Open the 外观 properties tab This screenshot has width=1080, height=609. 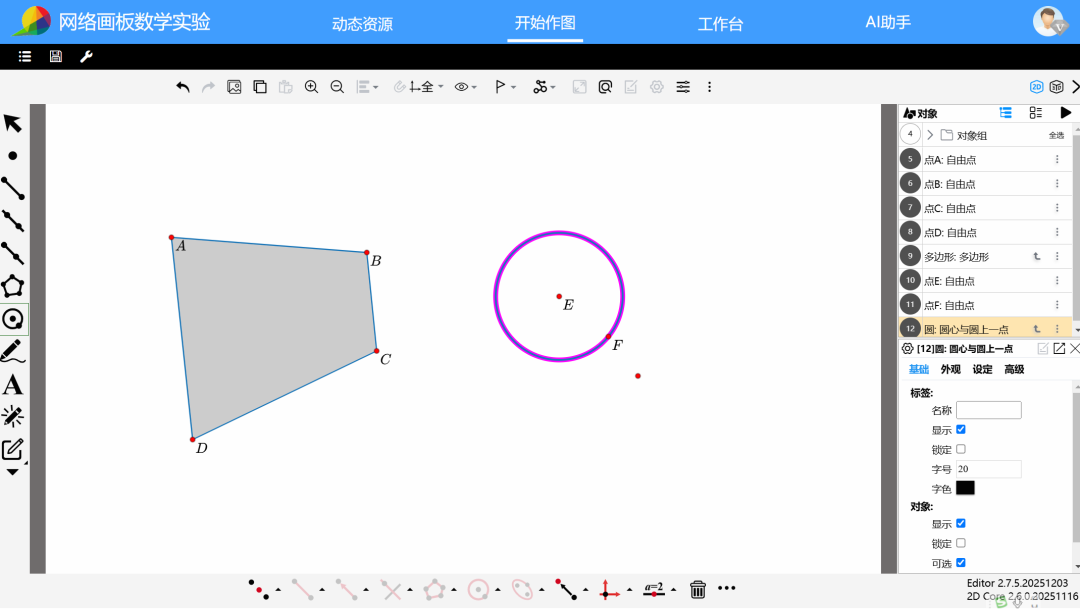point(950,369)
